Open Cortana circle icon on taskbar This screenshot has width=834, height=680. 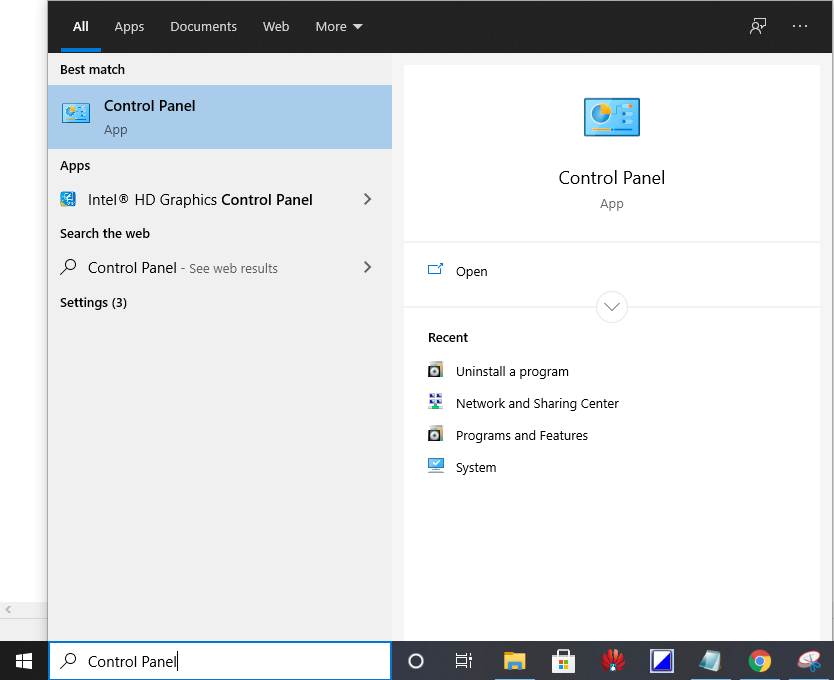[x=416, y=661]
